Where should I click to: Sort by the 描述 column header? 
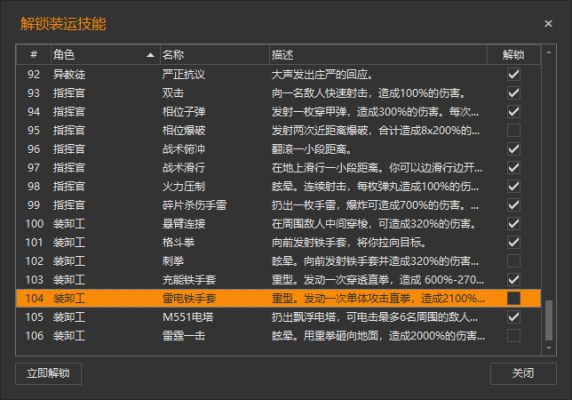378,55
